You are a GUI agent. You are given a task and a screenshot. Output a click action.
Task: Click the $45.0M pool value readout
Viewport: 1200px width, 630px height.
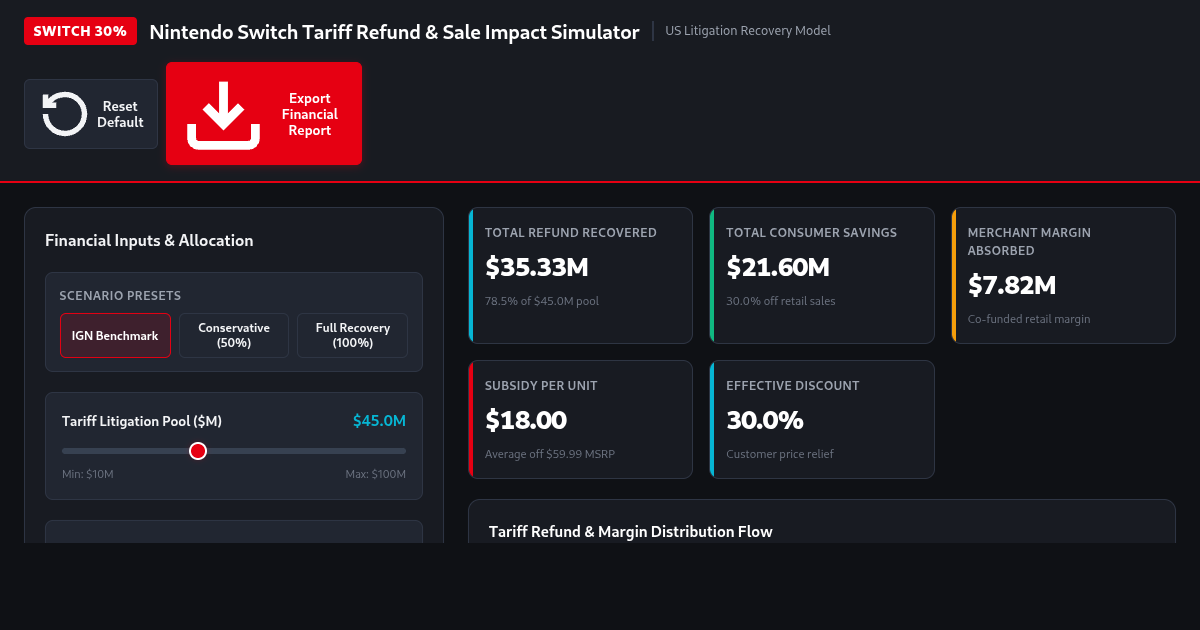pyautogui.click(x=379, y=421)
